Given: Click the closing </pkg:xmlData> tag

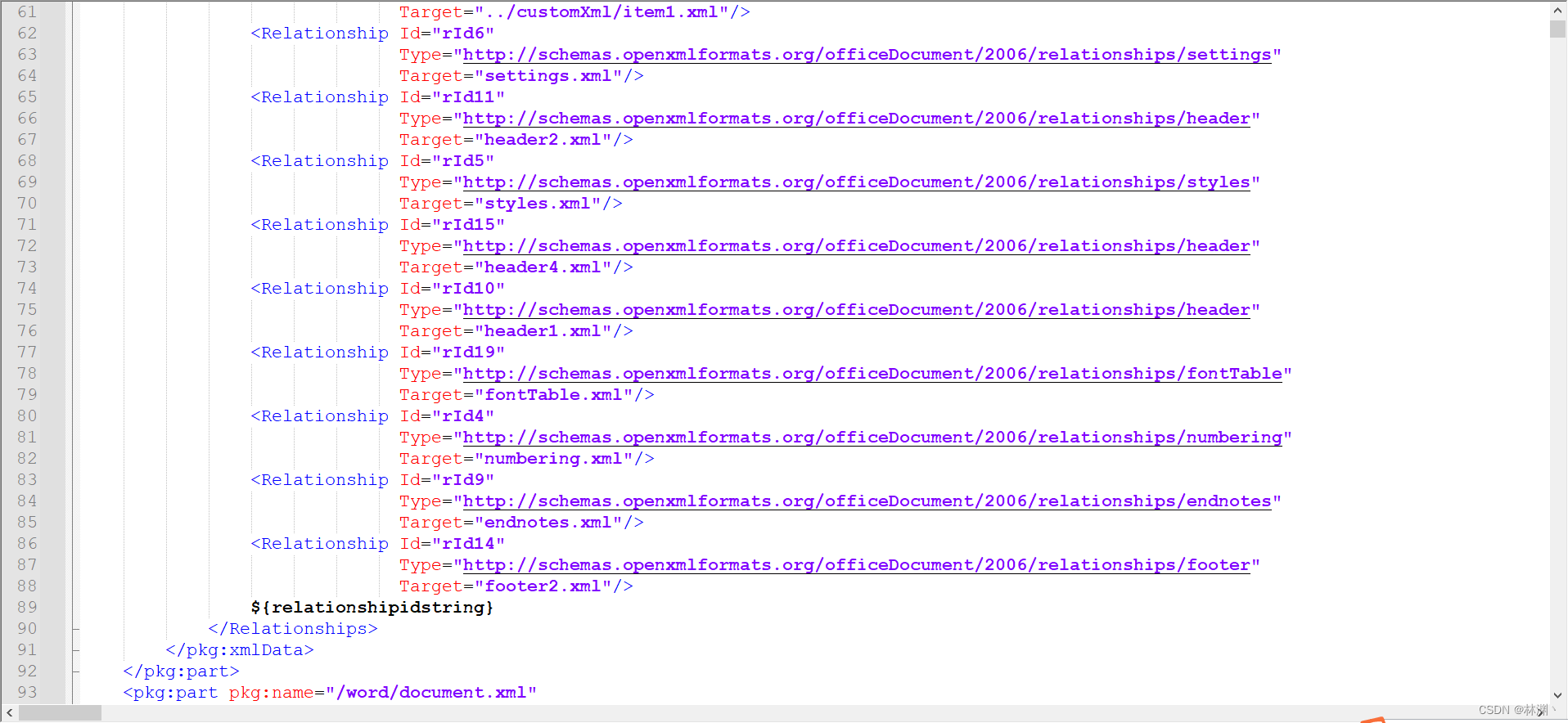Looking at the screenshot, I should click(240, 650).
